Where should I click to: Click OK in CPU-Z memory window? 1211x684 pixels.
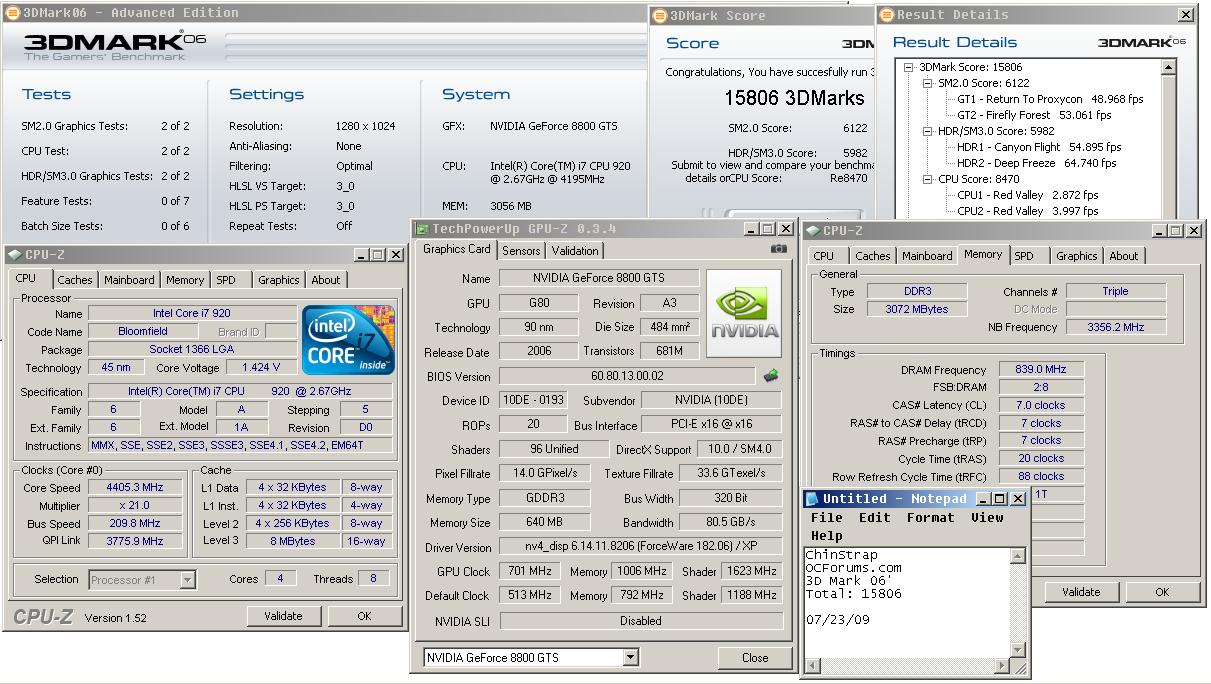click(1162, 592)
